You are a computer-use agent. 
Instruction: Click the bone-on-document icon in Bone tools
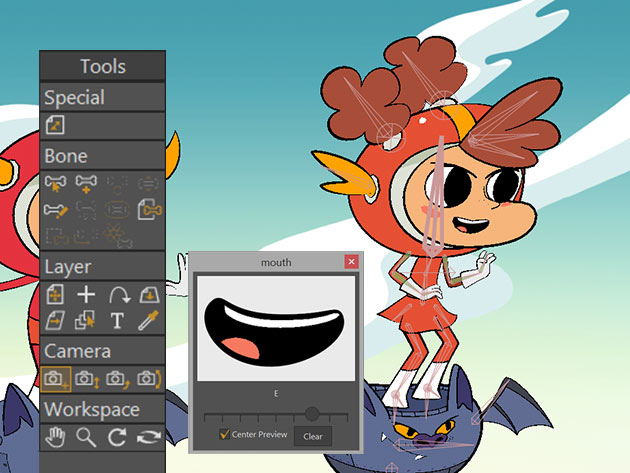149,209
